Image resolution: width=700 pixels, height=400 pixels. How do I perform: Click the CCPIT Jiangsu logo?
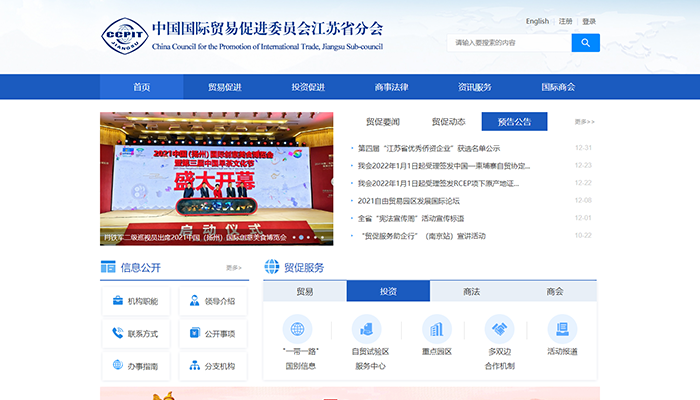[x=124, y=38]
